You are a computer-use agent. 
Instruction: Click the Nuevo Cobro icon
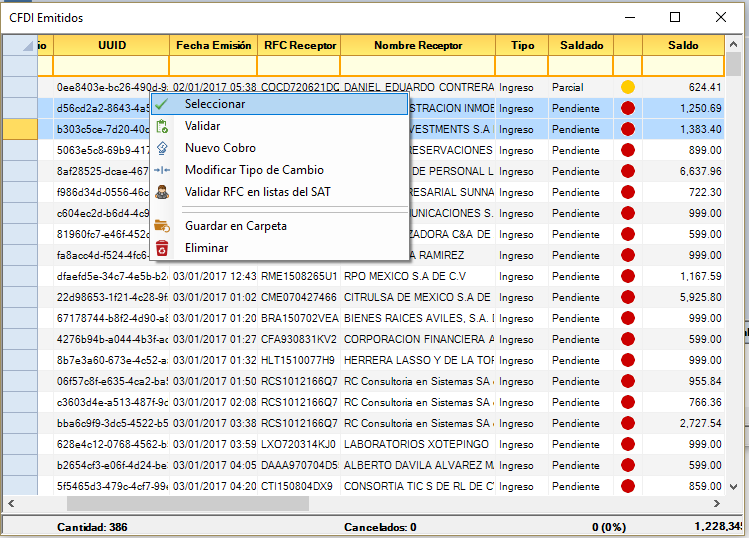[162, 148]
